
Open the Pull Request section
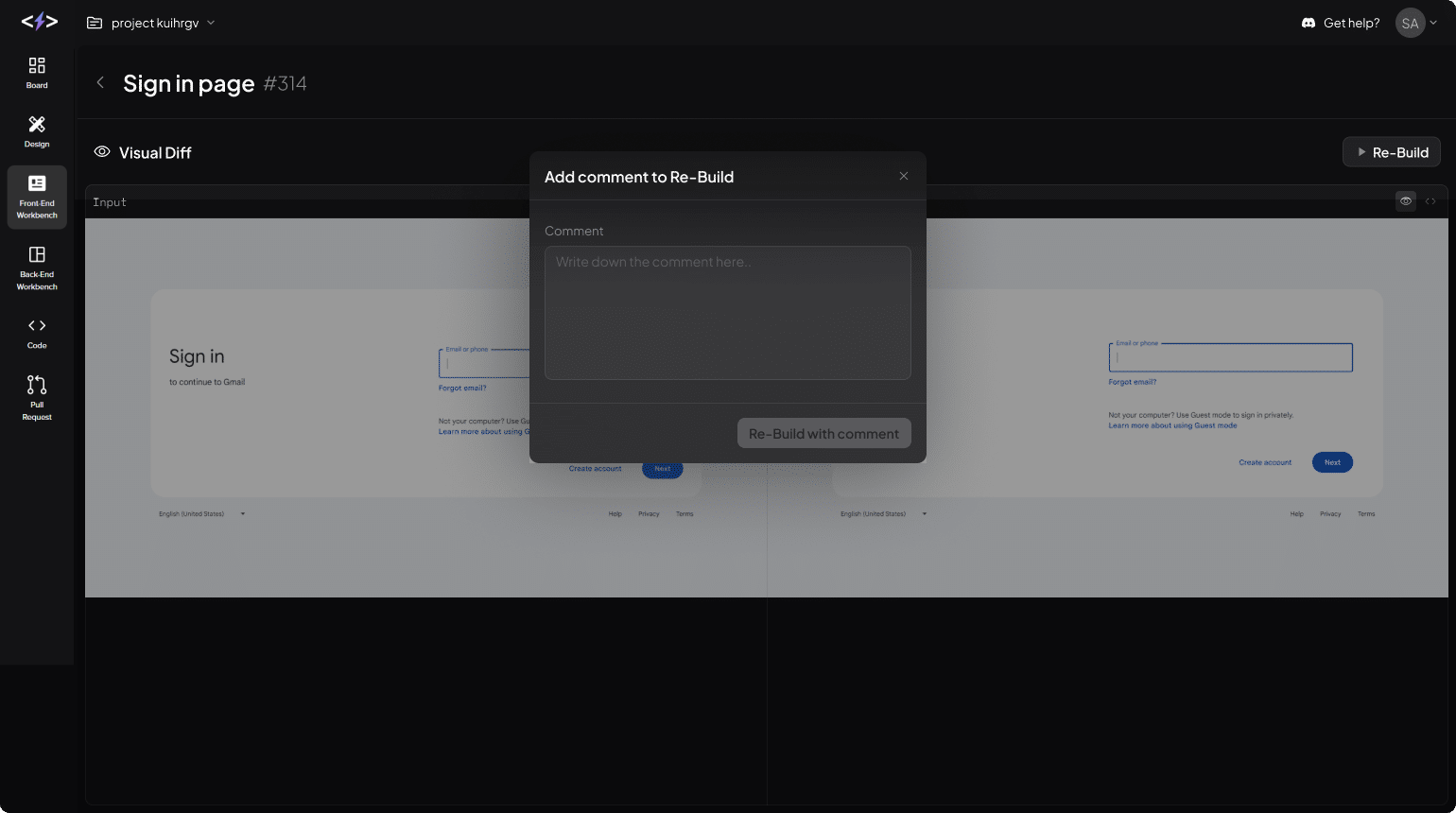click(x=37, y=397)
